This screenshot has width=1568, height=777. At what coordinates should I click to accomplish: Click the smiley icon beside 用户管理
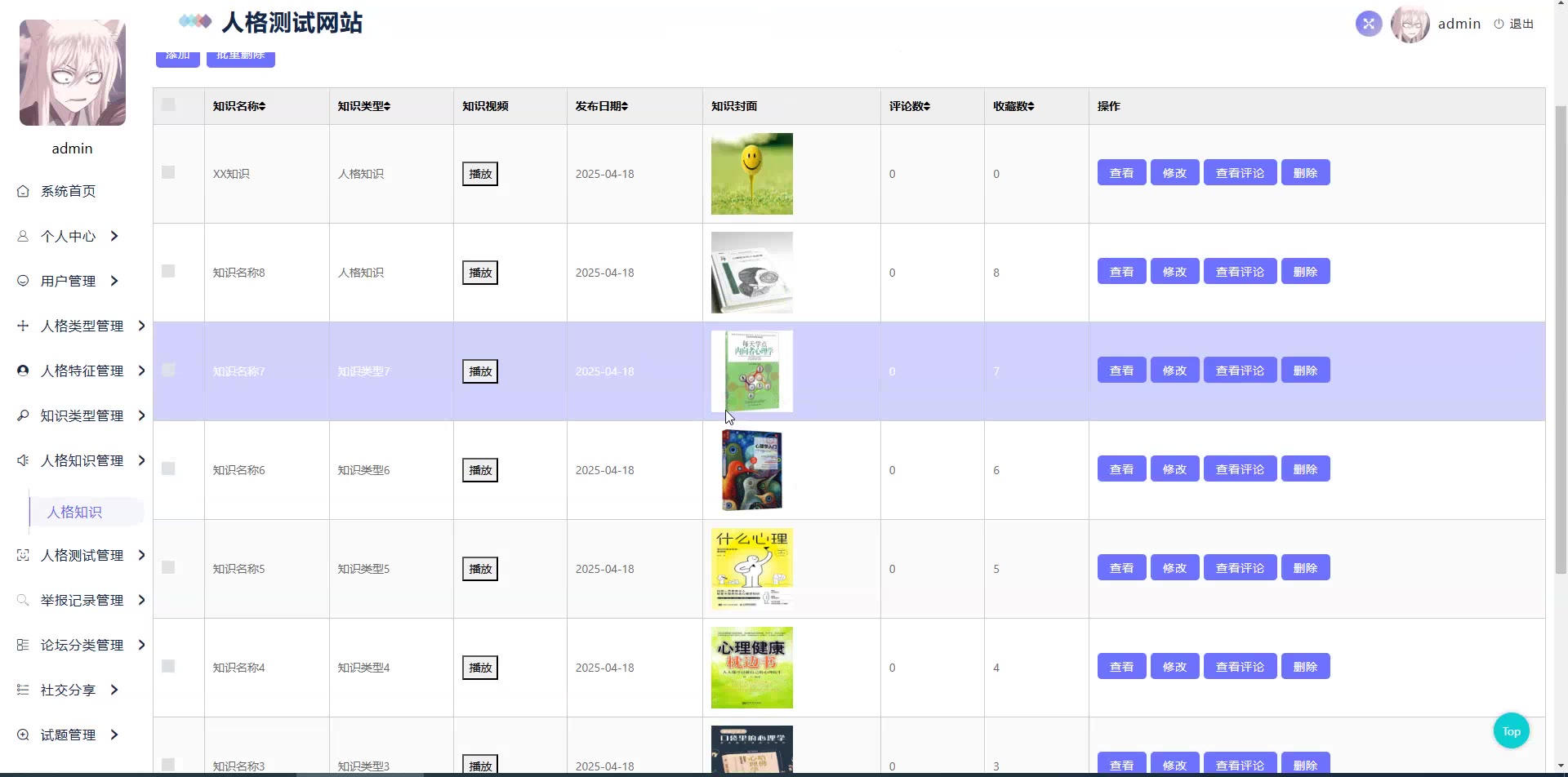(23, 281)
